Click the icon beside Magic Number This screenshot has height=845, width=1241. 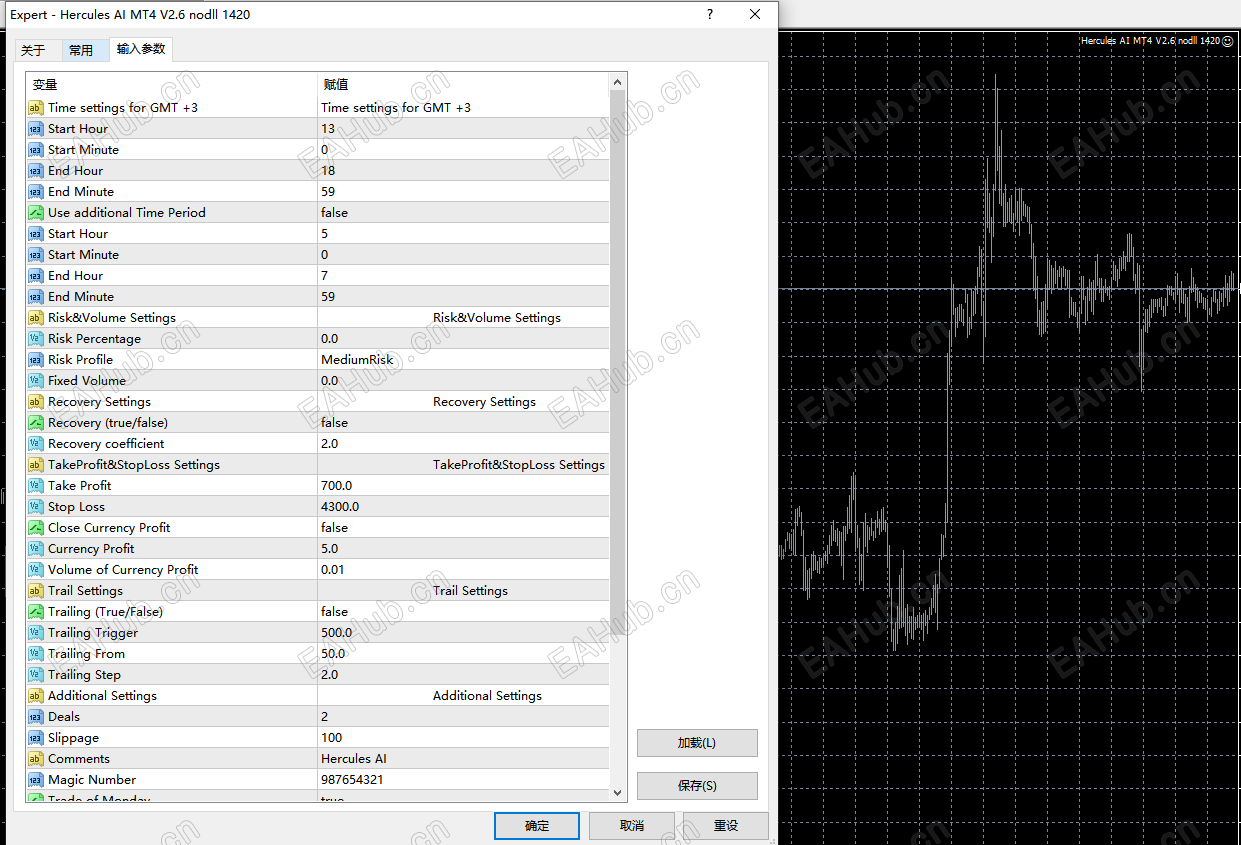(x=36, y=780)
